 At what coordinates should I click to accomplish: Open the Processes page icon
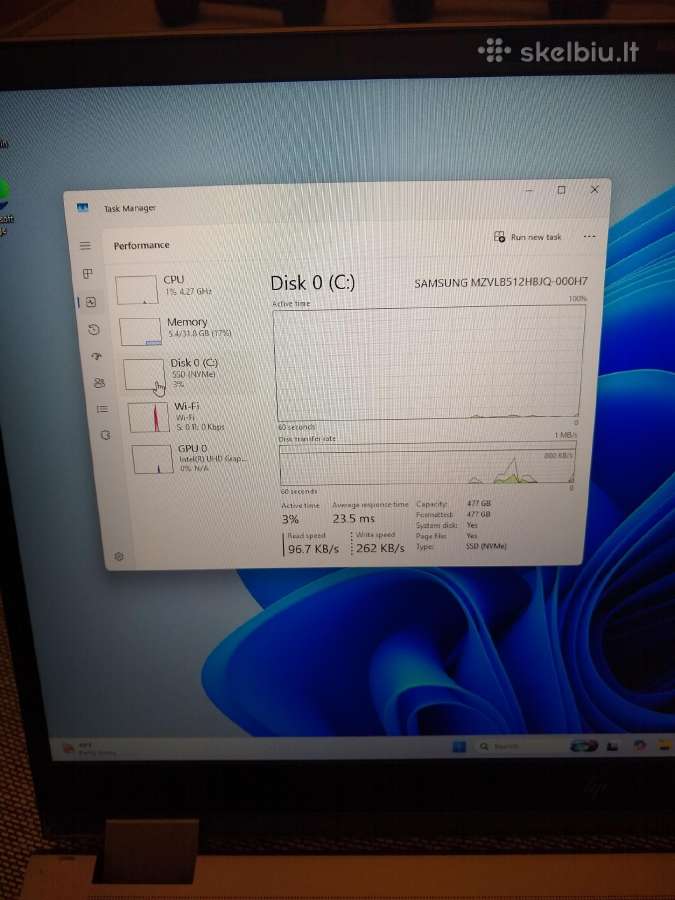[x=88, y=273]
